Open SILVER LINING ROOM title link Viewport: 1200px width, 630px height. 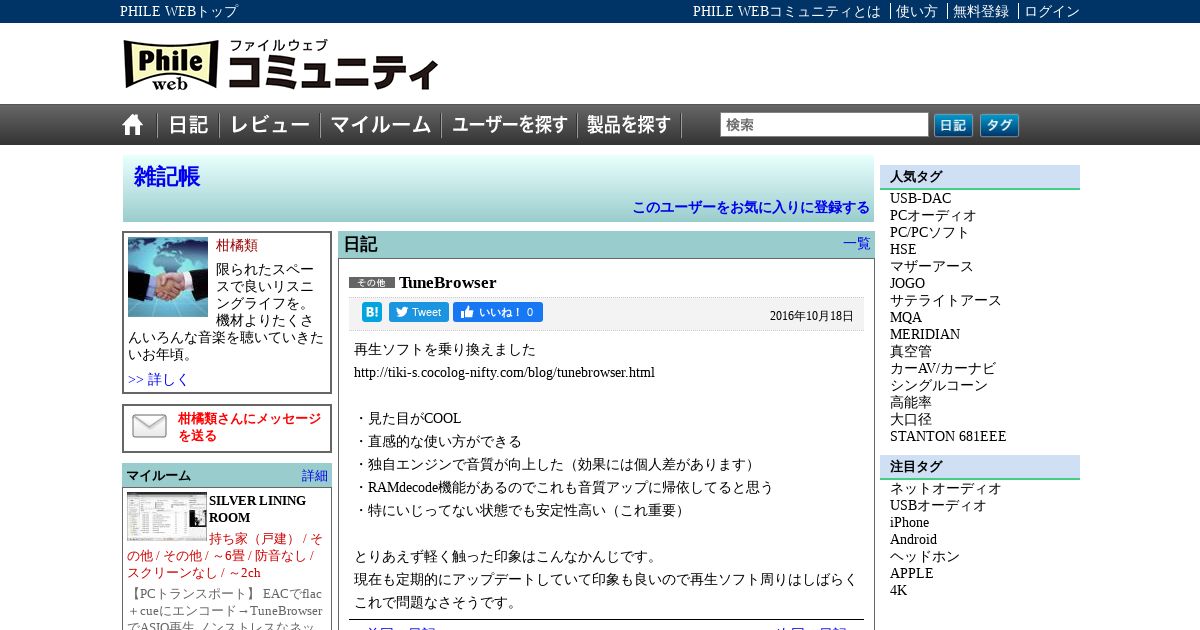[257, 509]
